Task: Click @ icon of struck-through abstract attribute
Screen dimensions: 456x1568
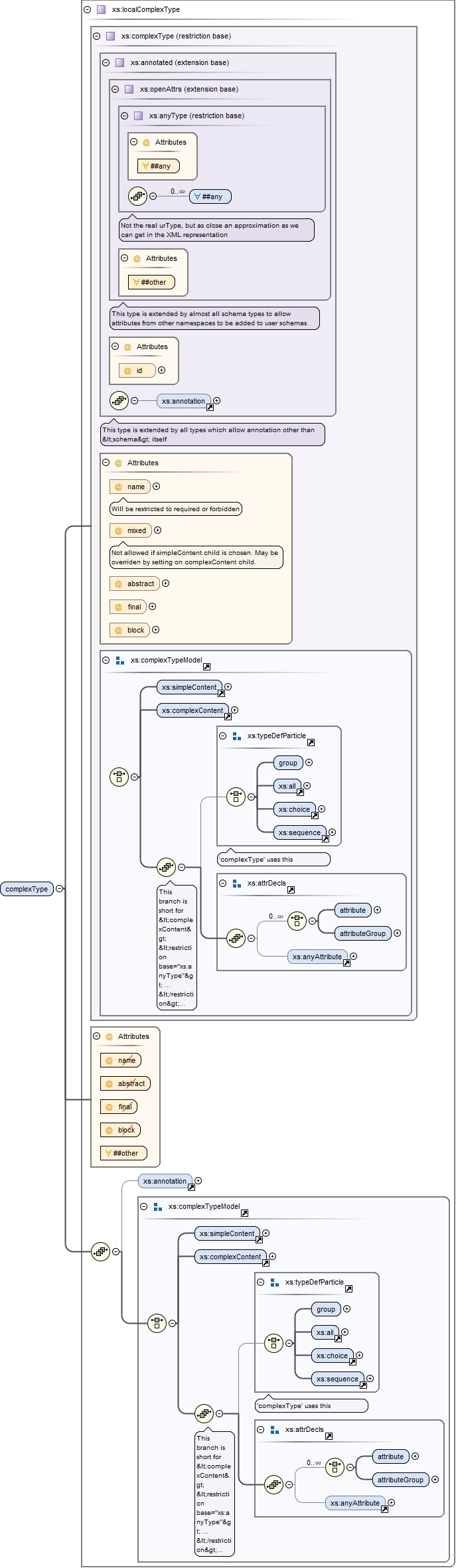Action: click(x=109, y=1084)
